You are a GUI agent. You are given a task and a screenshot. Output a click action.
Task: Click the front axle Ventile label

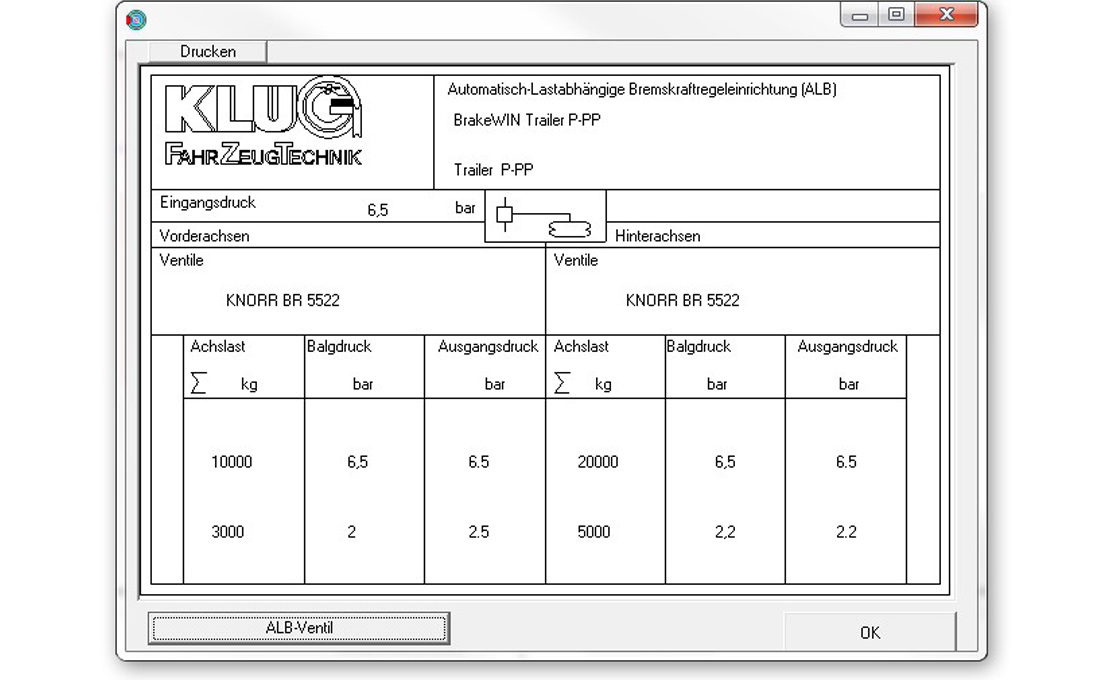[181, 261]
